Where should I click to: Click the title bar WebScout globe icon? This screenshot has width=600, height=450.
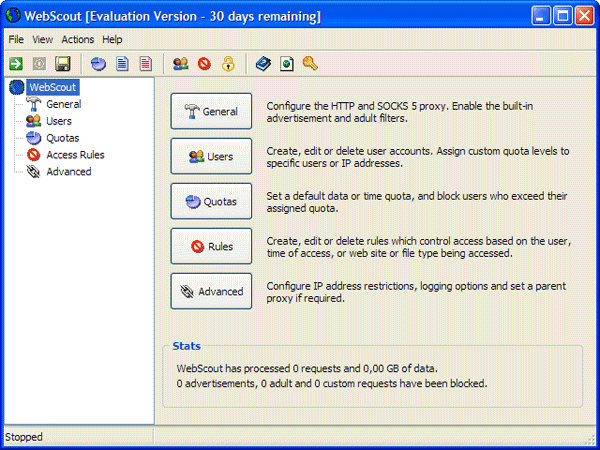[x=13, y=16]
